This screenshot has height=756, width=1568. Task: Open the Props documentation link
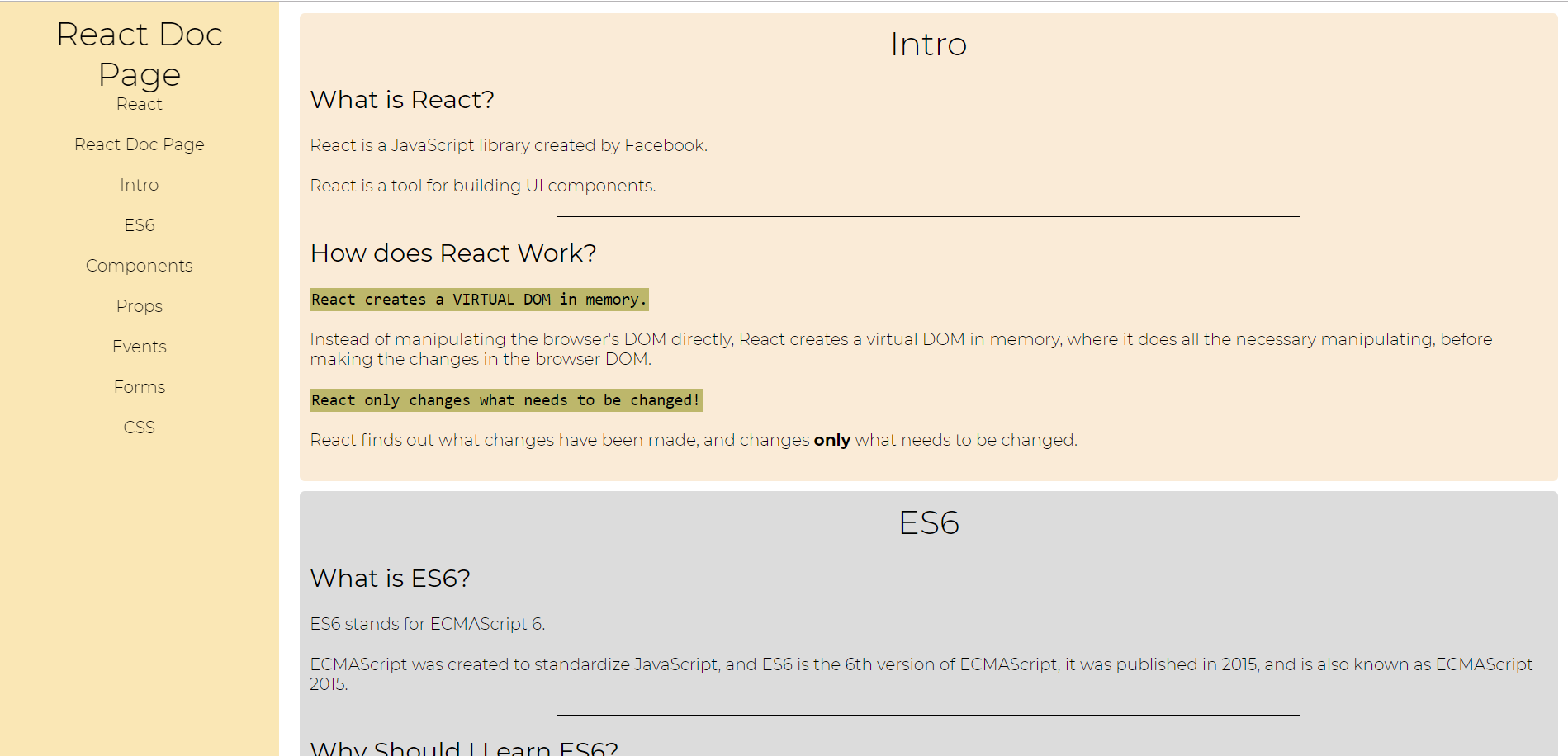point(139,305)
